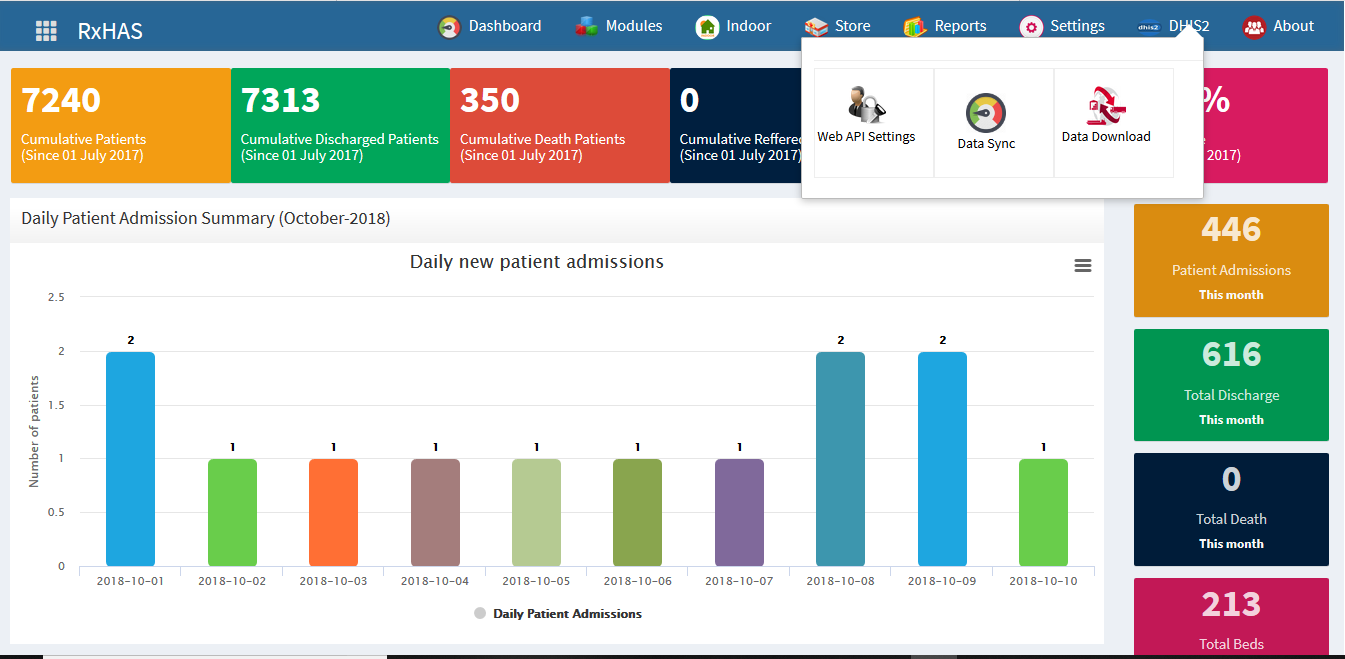Click the Number of patients axis label

pos(34,432)
